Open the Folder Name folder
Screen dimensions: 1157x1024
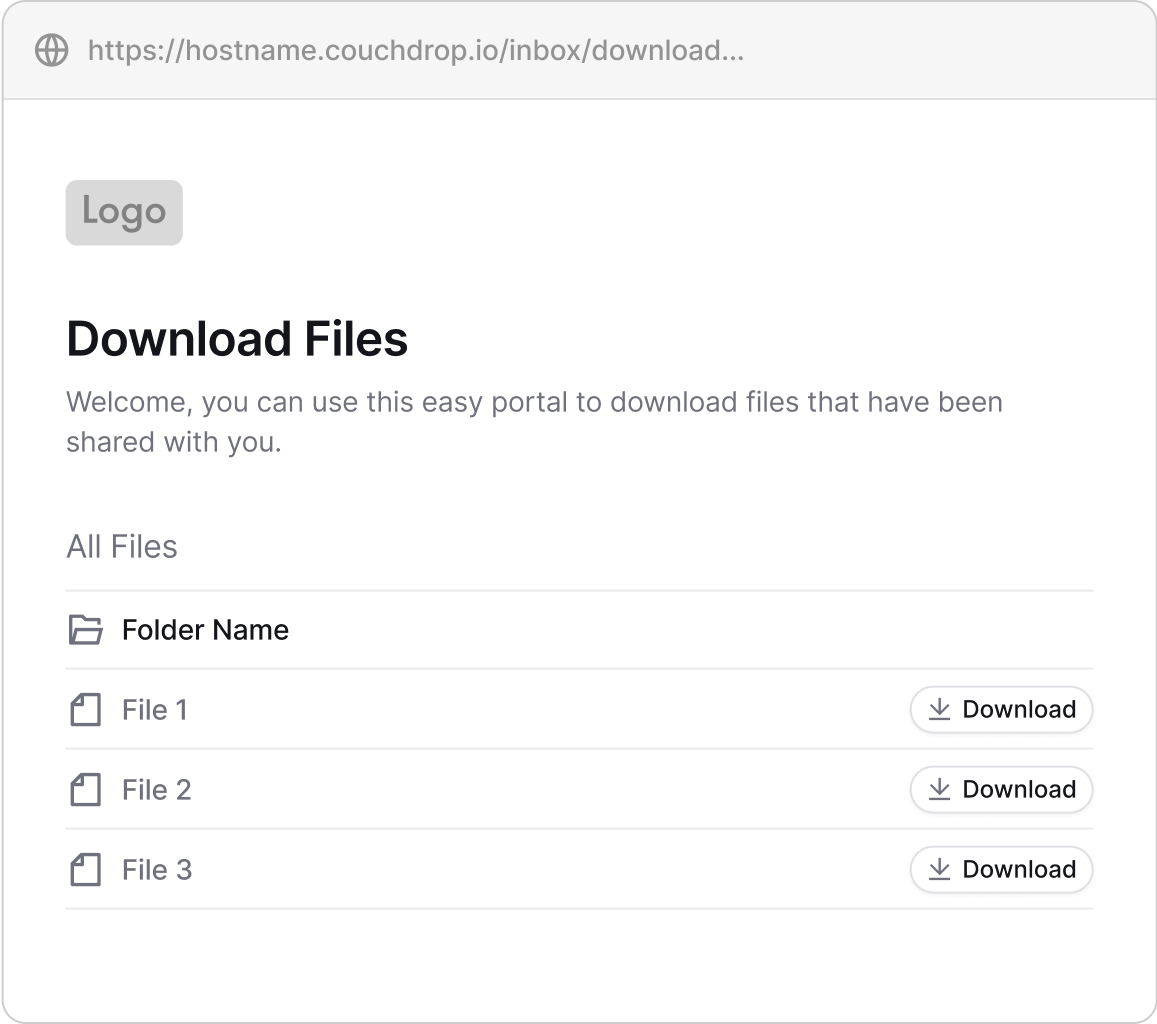pyautogui.click(x=204, y=630)
